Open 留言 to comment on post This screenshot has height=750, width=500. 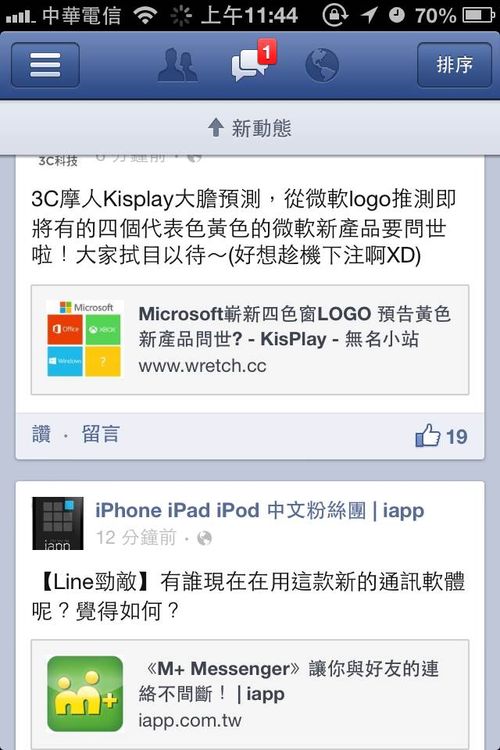(100, 434)
